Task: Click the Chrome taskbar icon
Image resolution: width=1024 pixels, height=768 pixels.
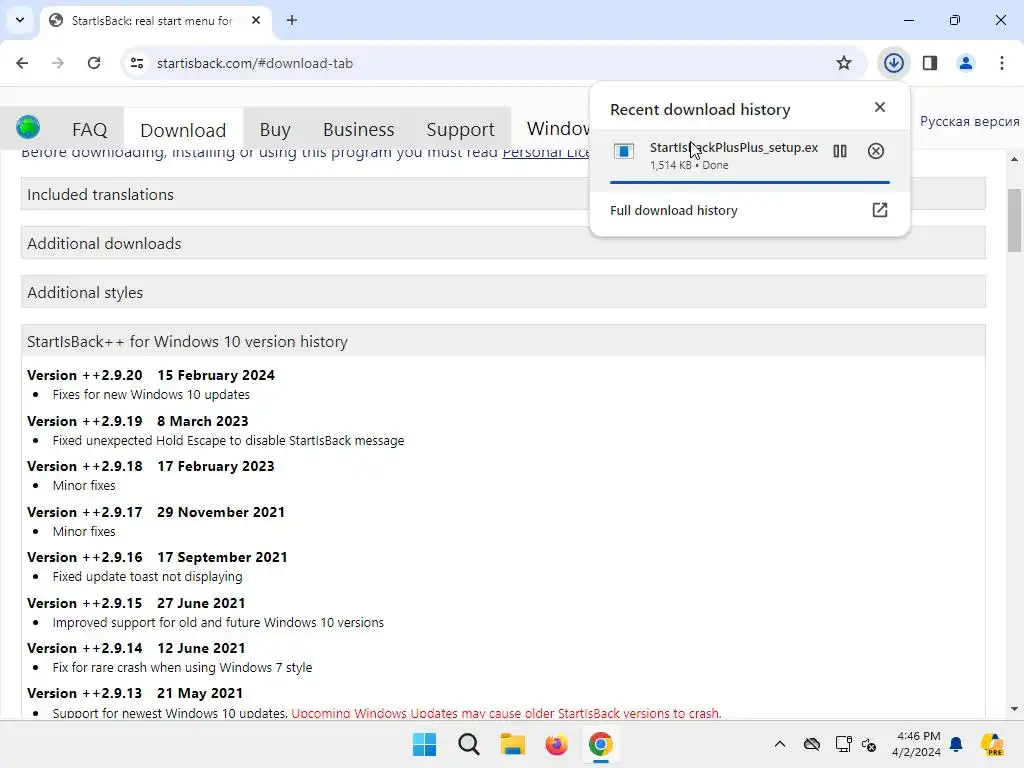Action: click(x=600, y=744)
